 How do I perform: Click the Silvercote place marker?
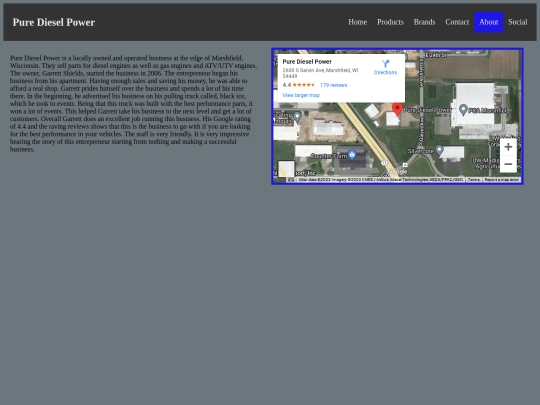tap(439, 150)
